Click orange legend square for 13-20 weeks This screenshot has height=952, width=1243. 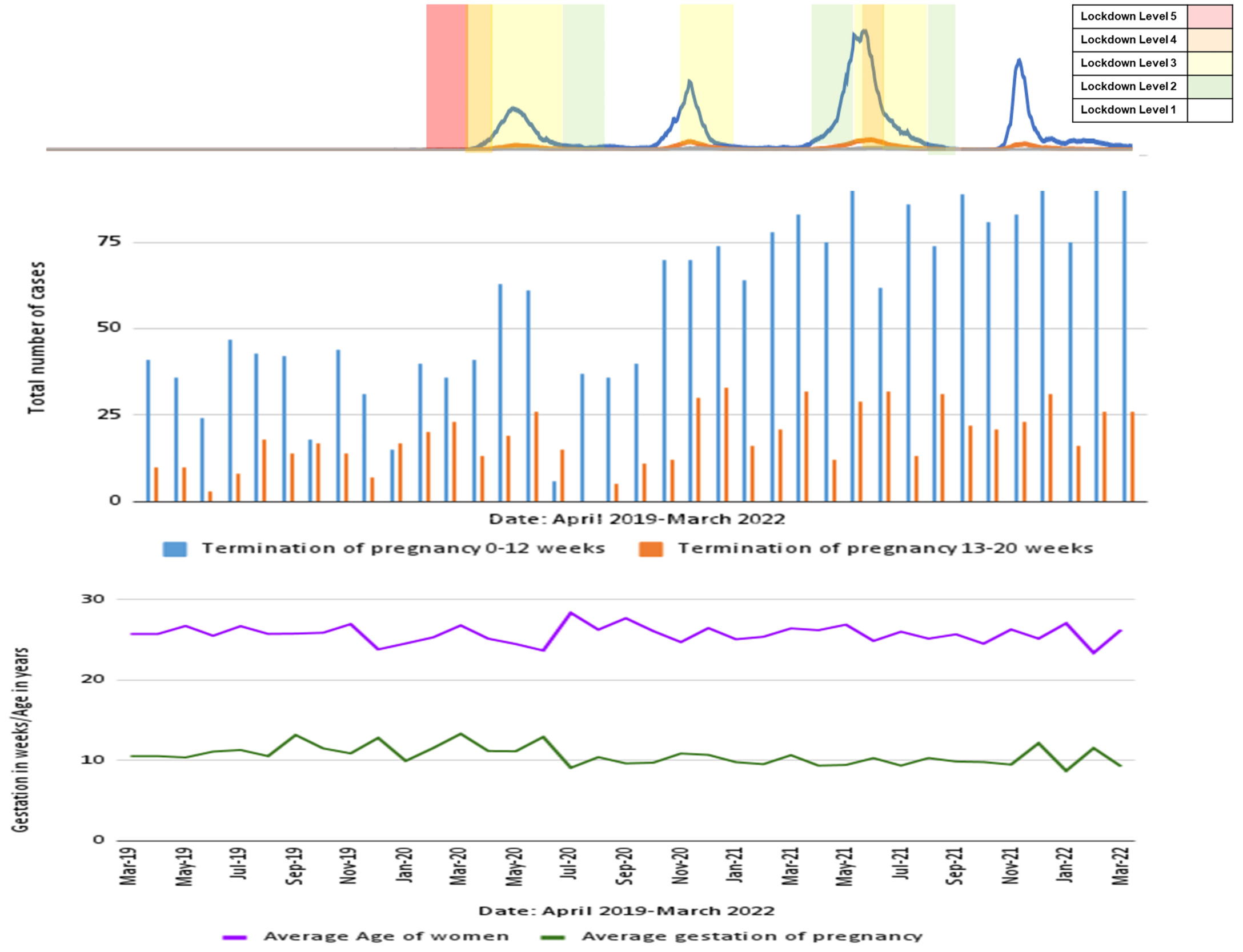pyautogui.click(x=651, y=549)
